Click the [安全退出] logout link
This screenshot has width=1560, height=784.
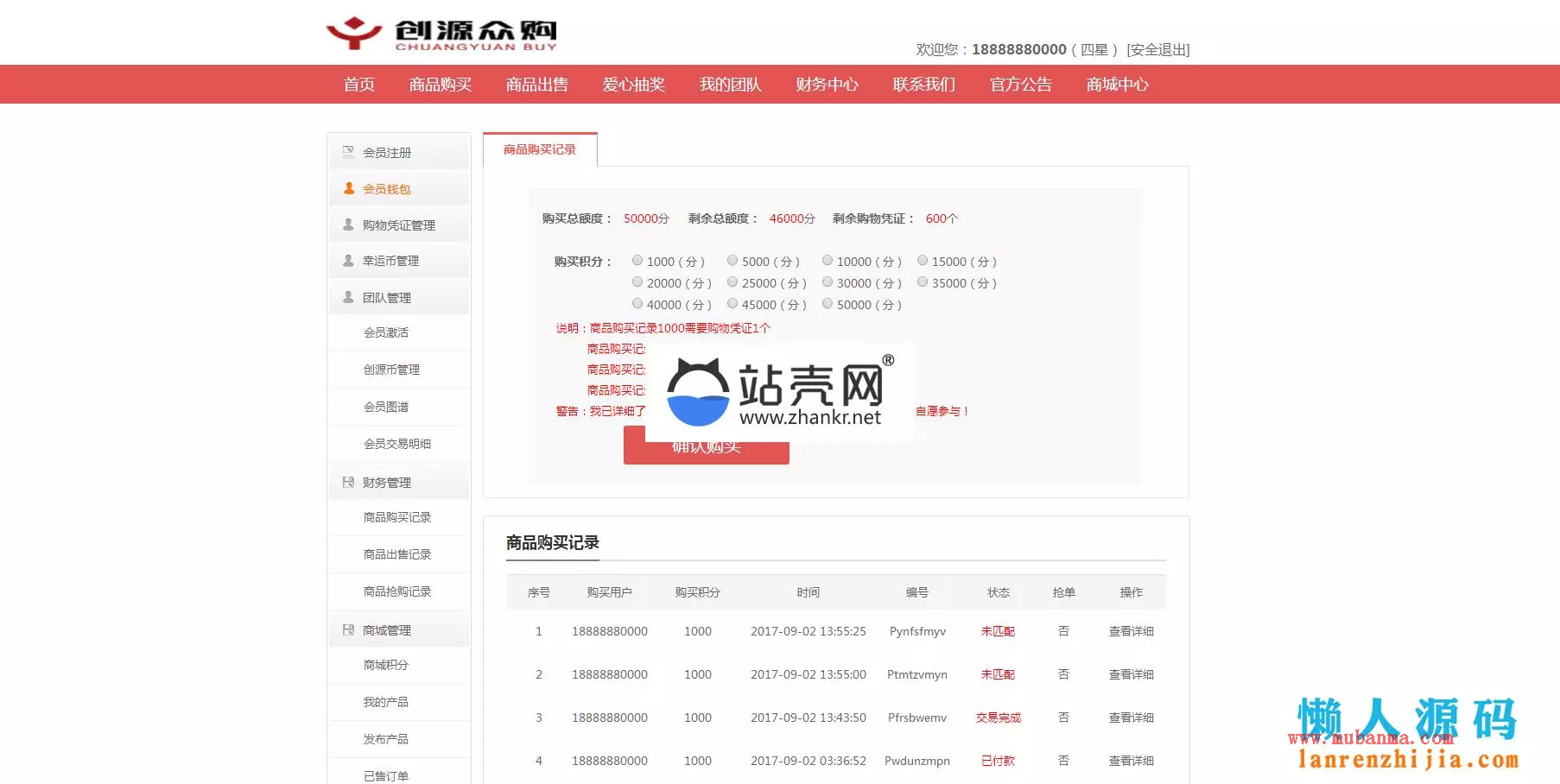[x=1157, y=50]
